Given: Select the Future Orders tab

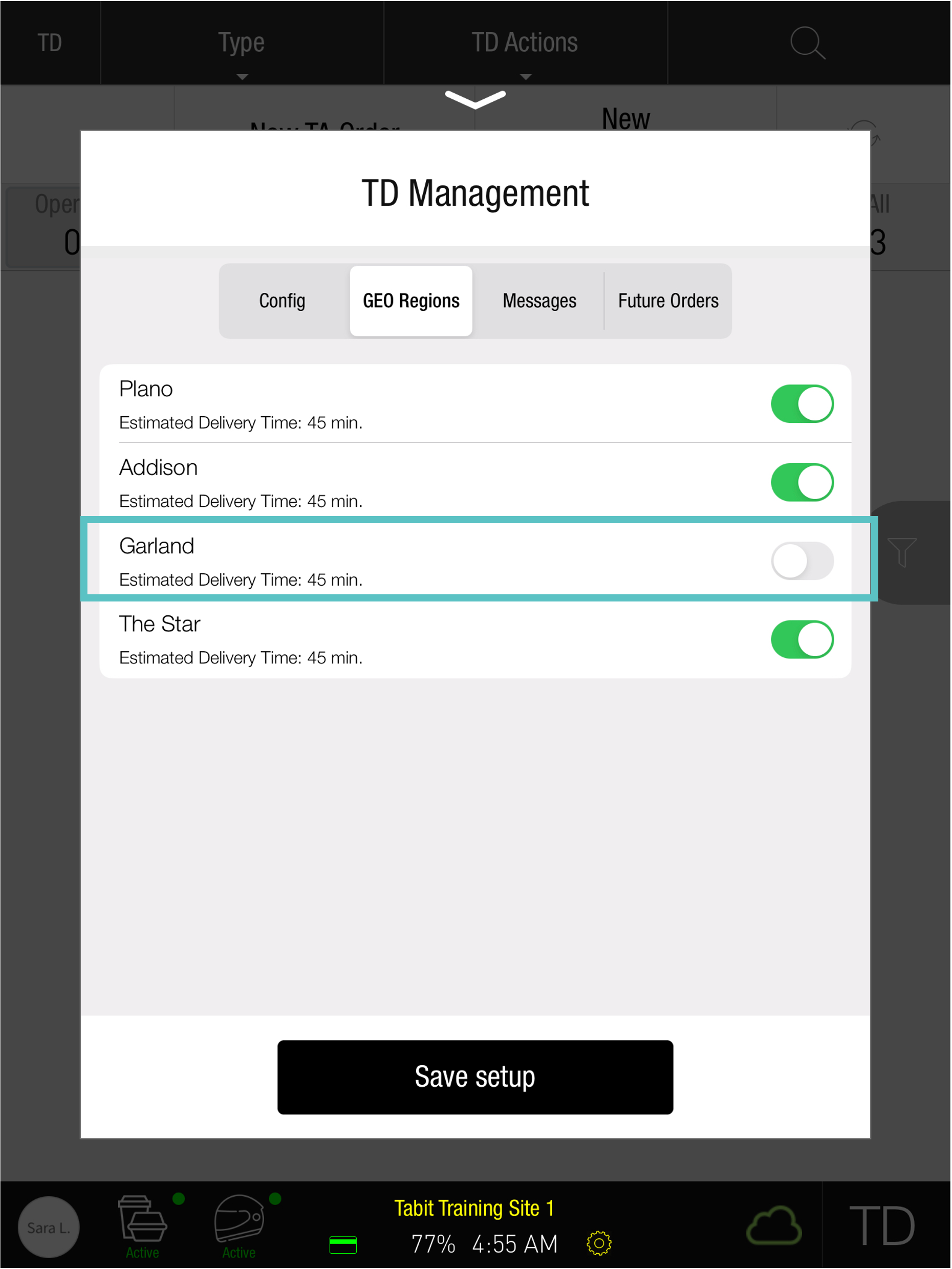Looking at the screenshot, I should pos(668,300).
